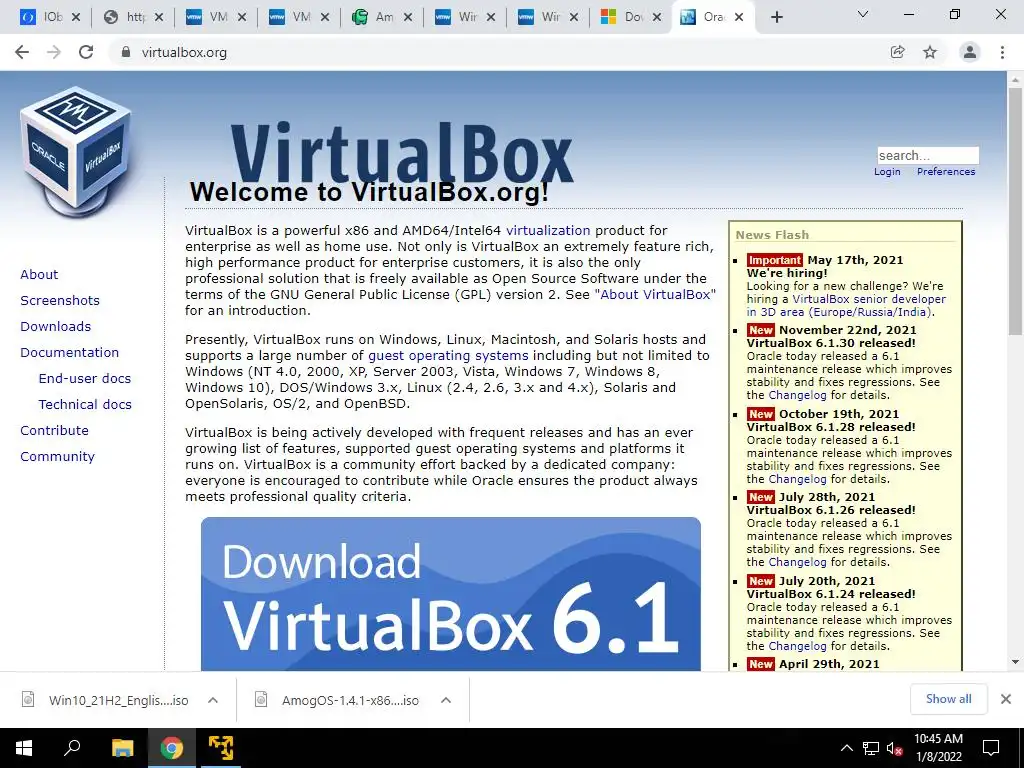Screen dimensions: 1024x768
Task: Click the share page icon
Action: (x=898, y=52)
